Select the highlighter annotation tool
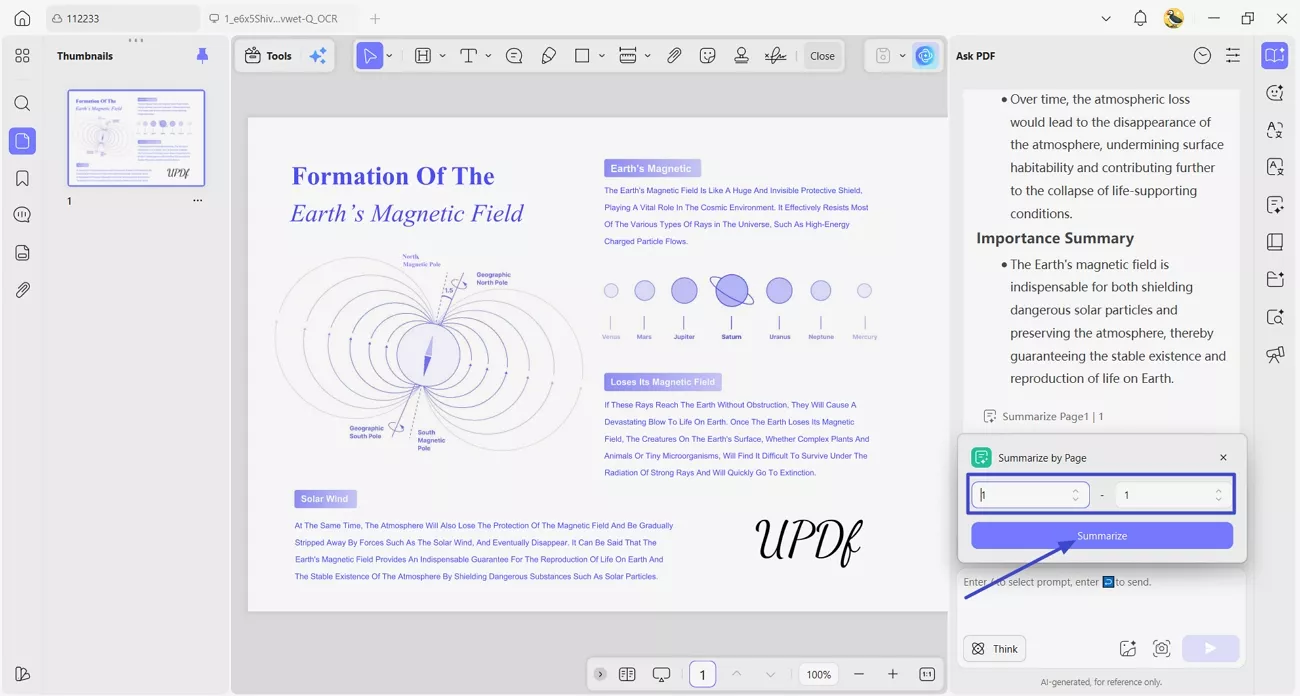 [x=548, y=55]
